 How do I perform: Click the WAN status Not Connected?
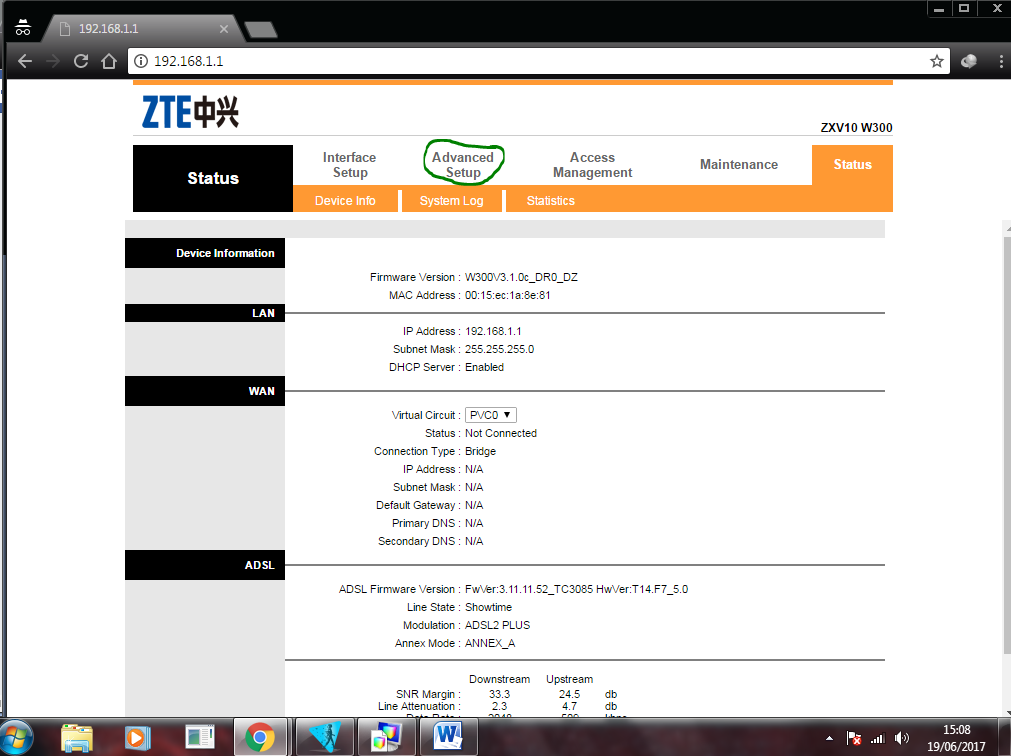501,433
